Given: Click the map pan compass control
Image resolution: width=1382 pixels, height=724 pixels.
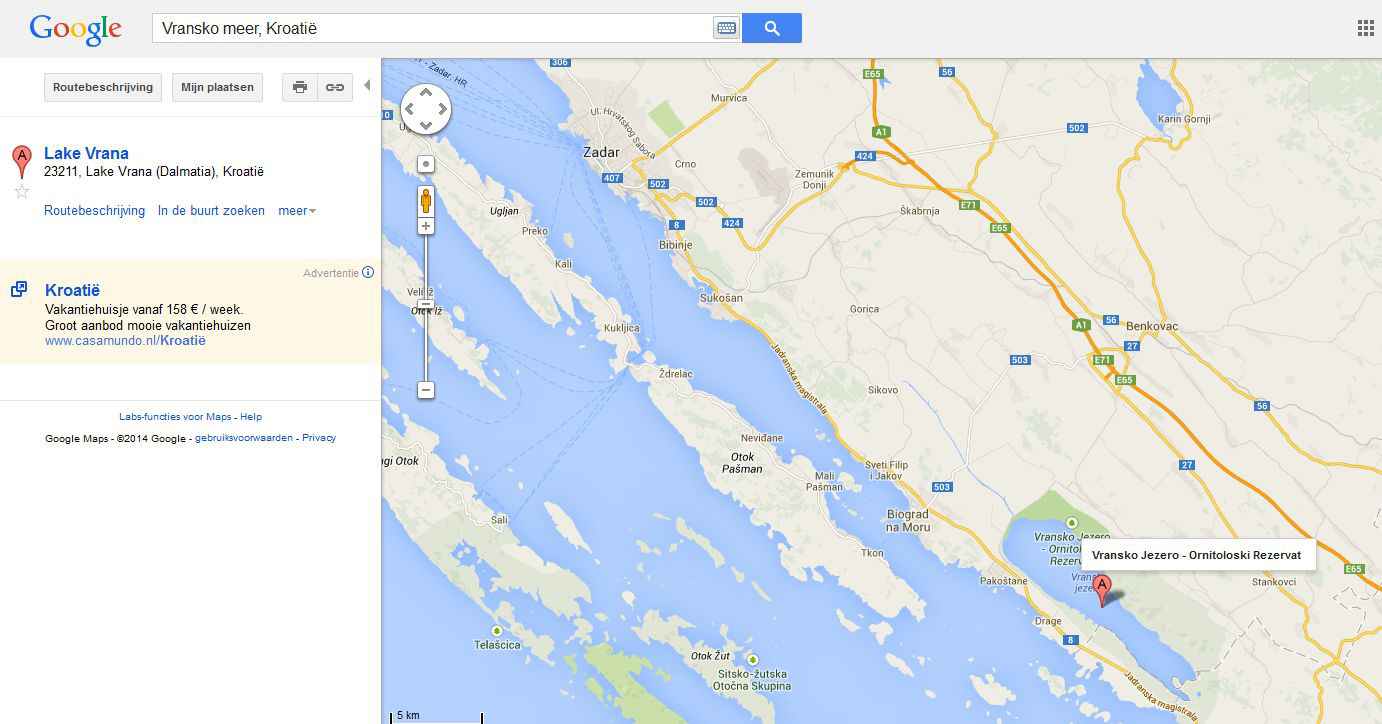Looking at the screenshot, I should [x=426, y=109].
